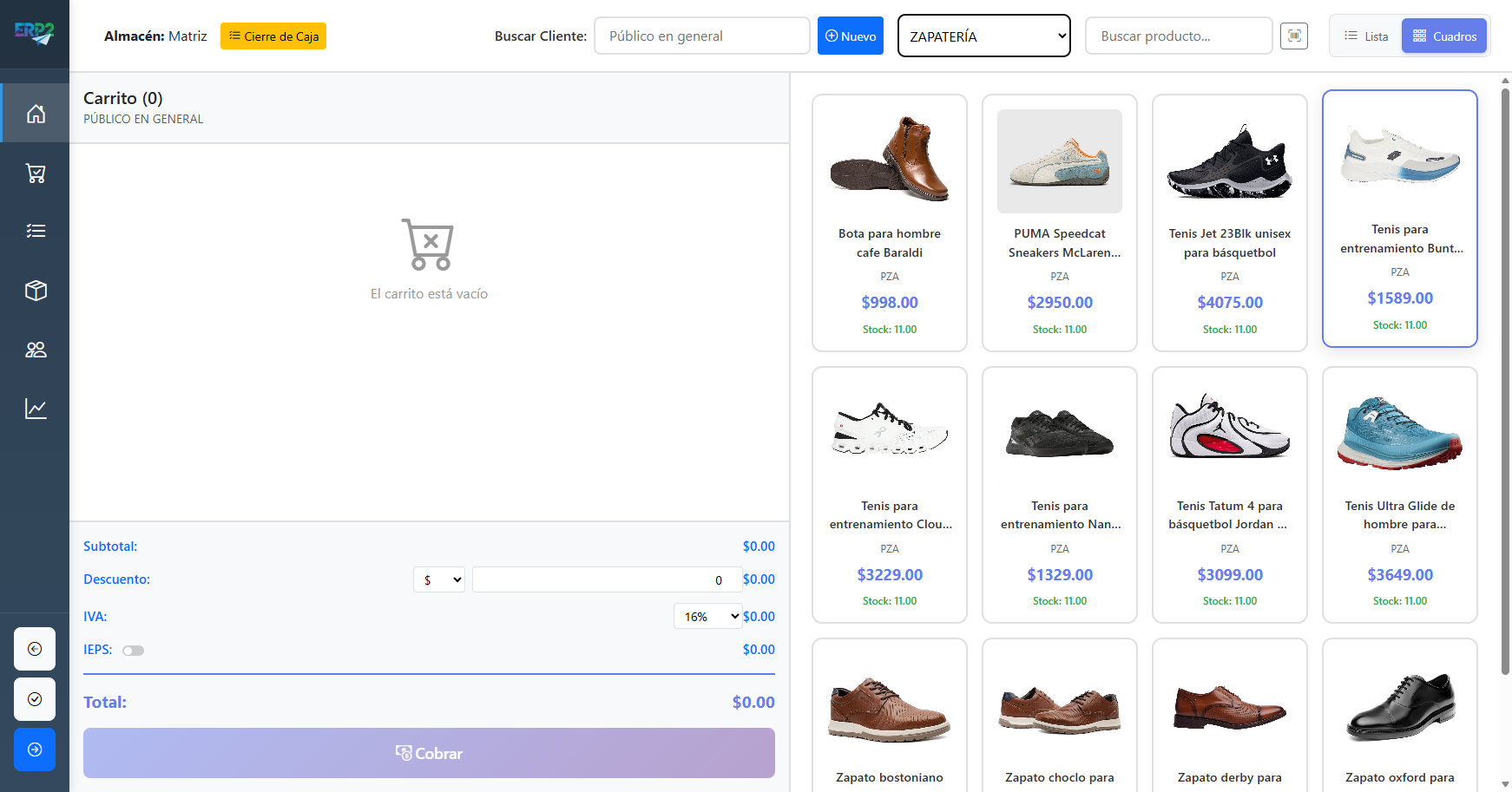Click the Nuevo customer button
This screenshot has width=1512, height=792.
(850, 36)
